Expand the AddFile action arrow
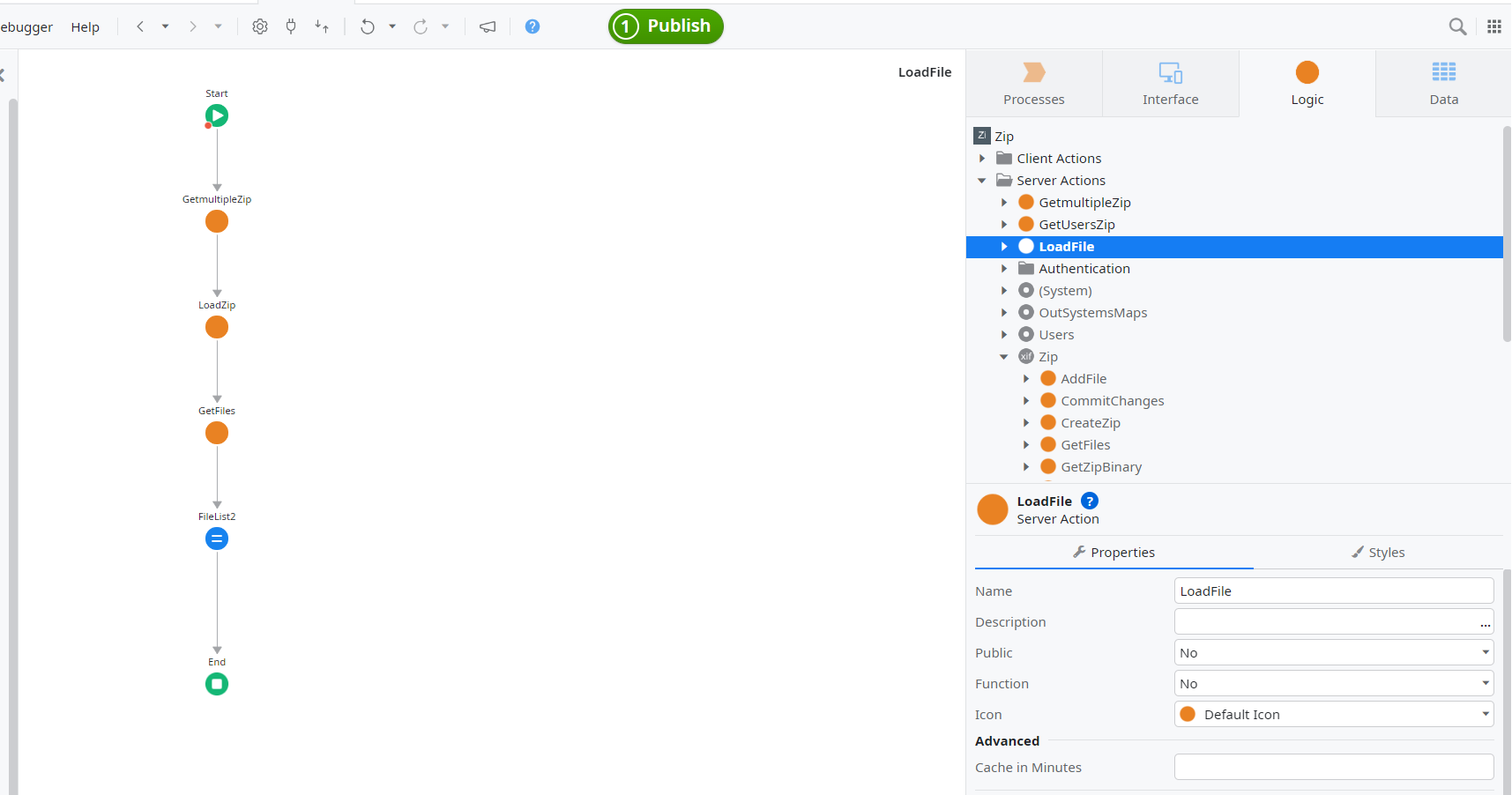Image resolution: width=1512 pixels, height=795 pixels. point(1026,379)
